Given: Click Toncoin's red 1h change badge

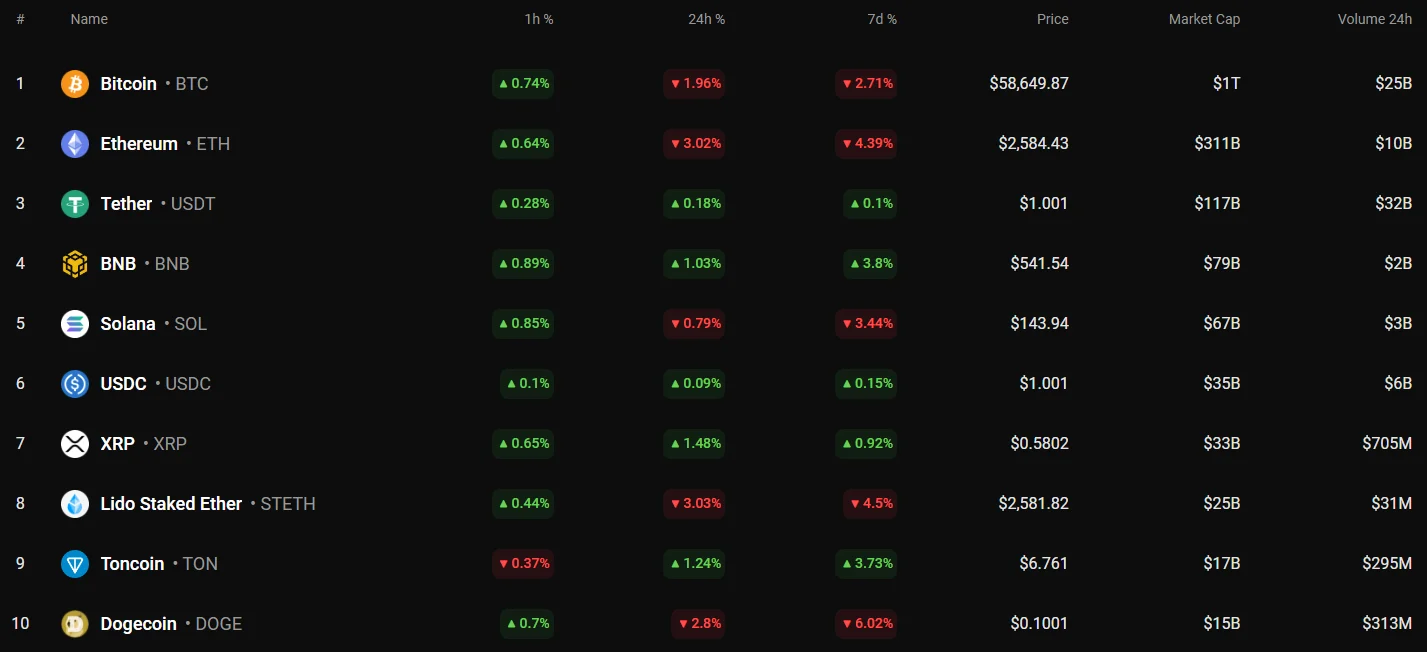Looking at the screenshot, I should pos(522,564).
